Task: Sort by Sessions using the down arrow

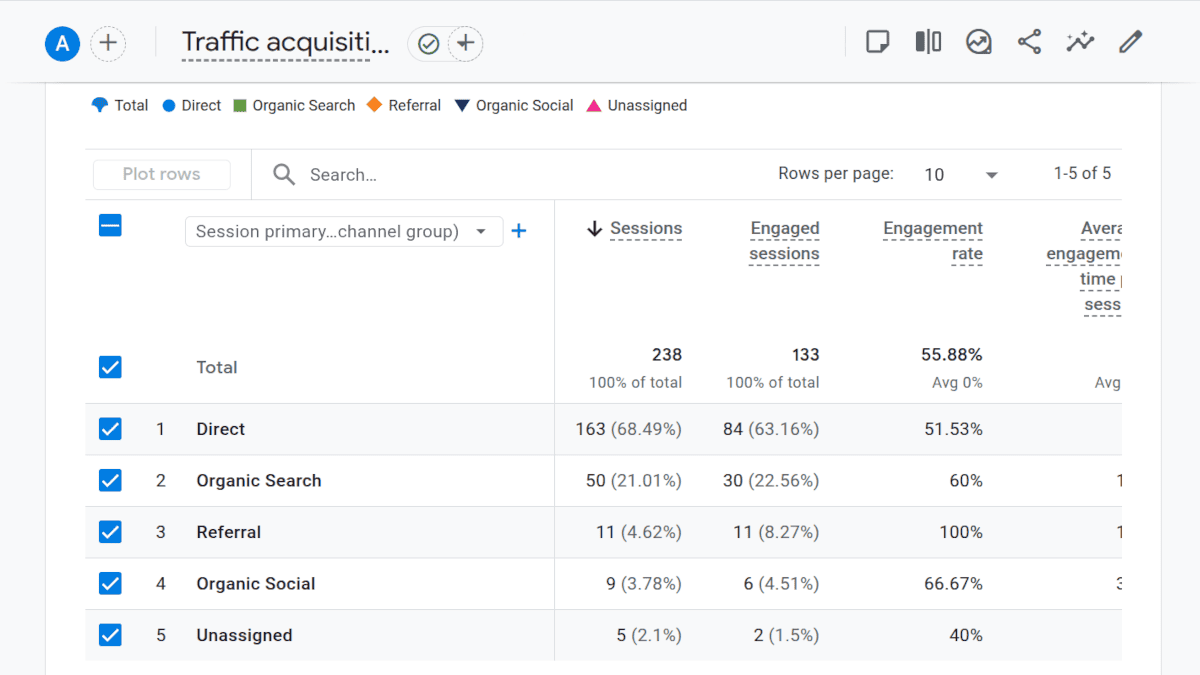Action: point(593,228)
